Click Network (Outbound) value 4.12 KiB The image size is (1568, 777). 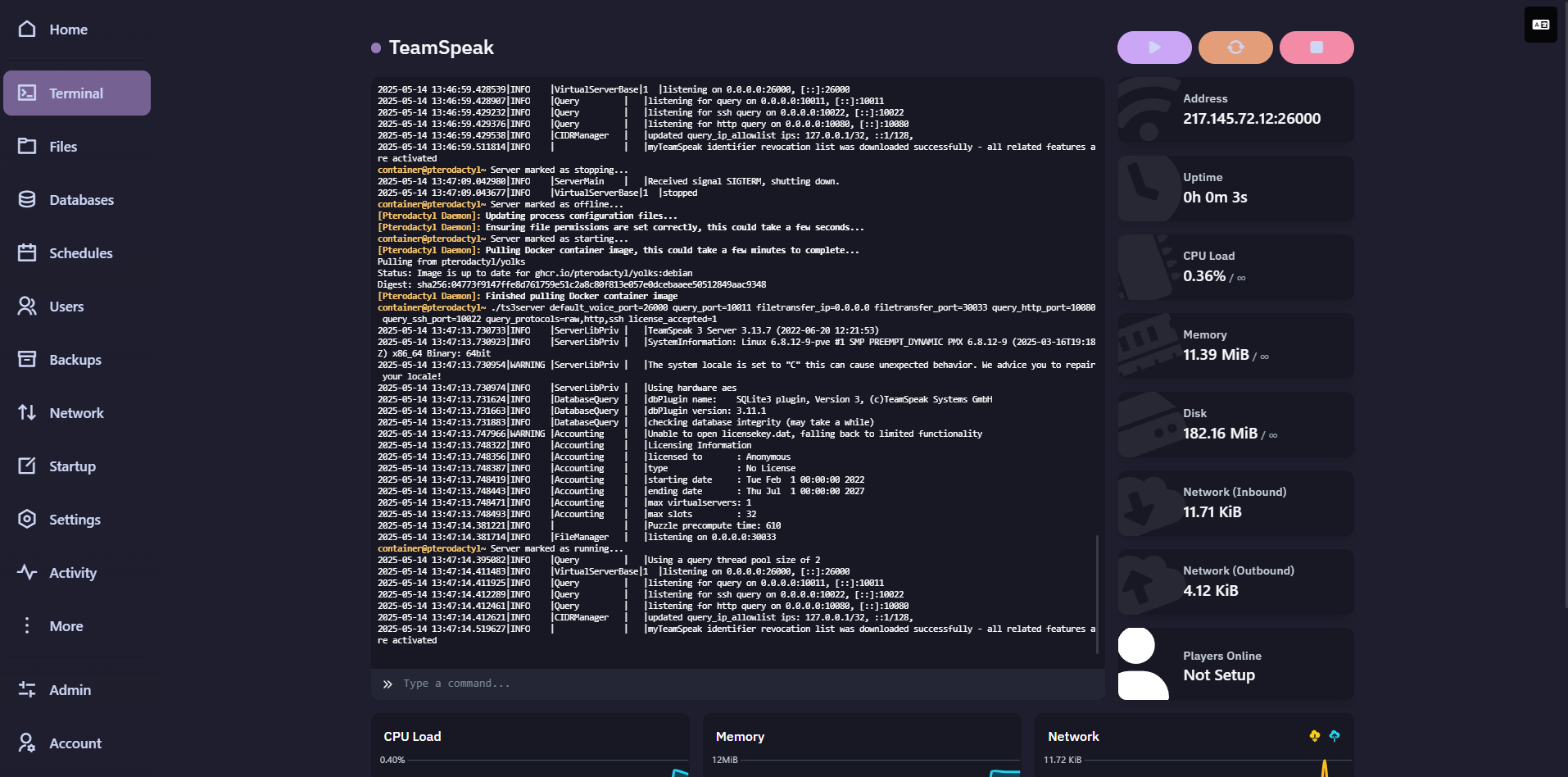(1211, 591)
